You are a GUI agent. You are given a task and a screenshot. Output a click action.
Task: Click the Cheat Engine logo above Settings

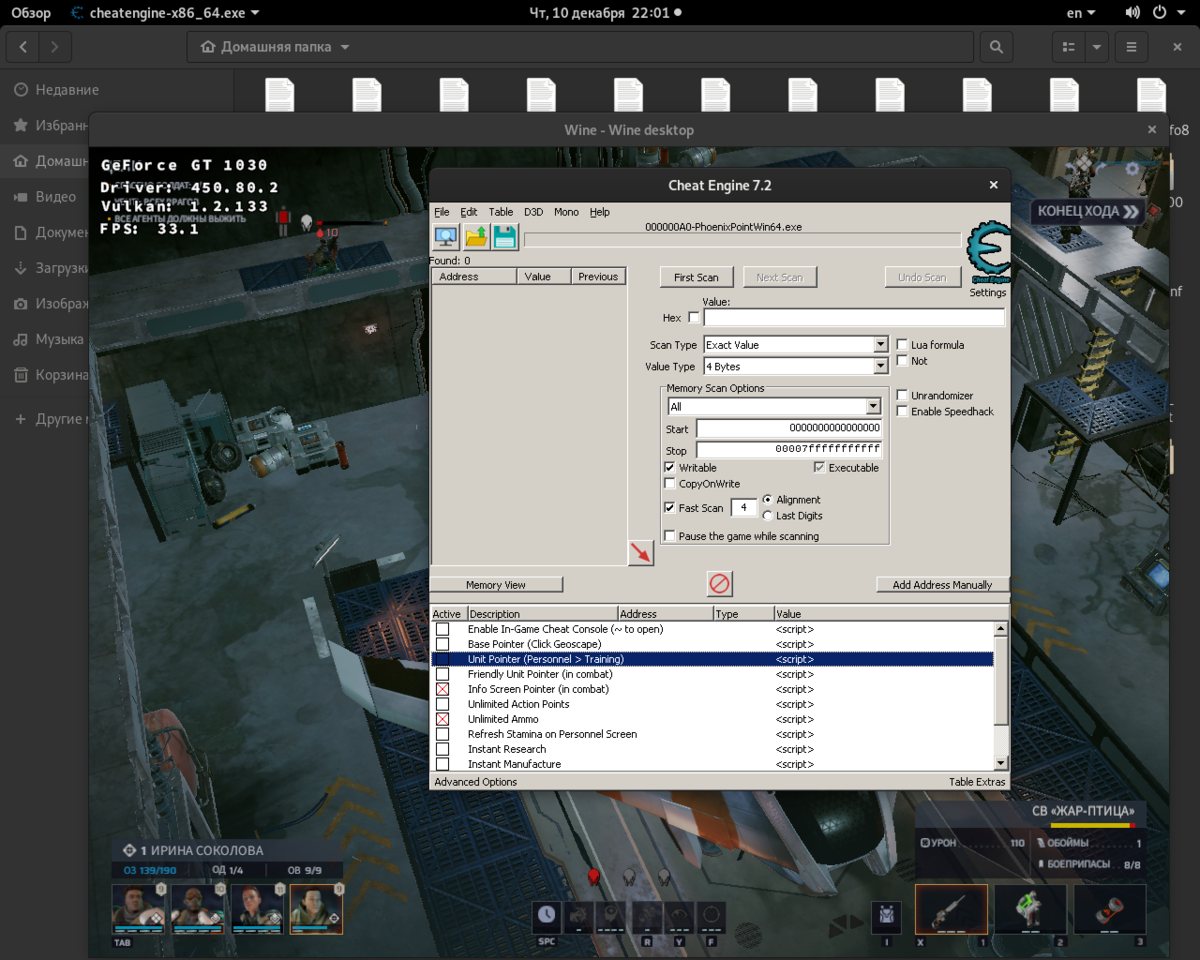[x=989, y=253]
